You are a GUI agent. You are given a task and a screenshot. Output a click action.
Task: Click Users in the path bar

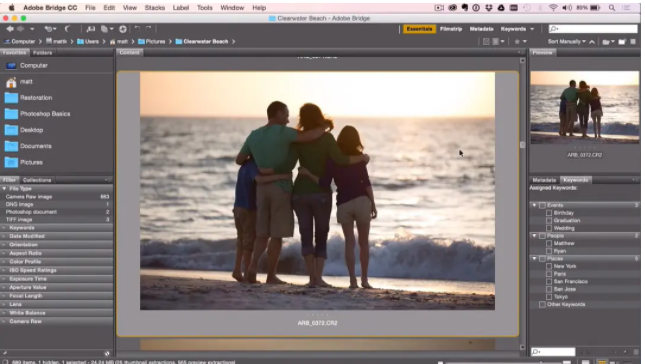pos(92,42)
